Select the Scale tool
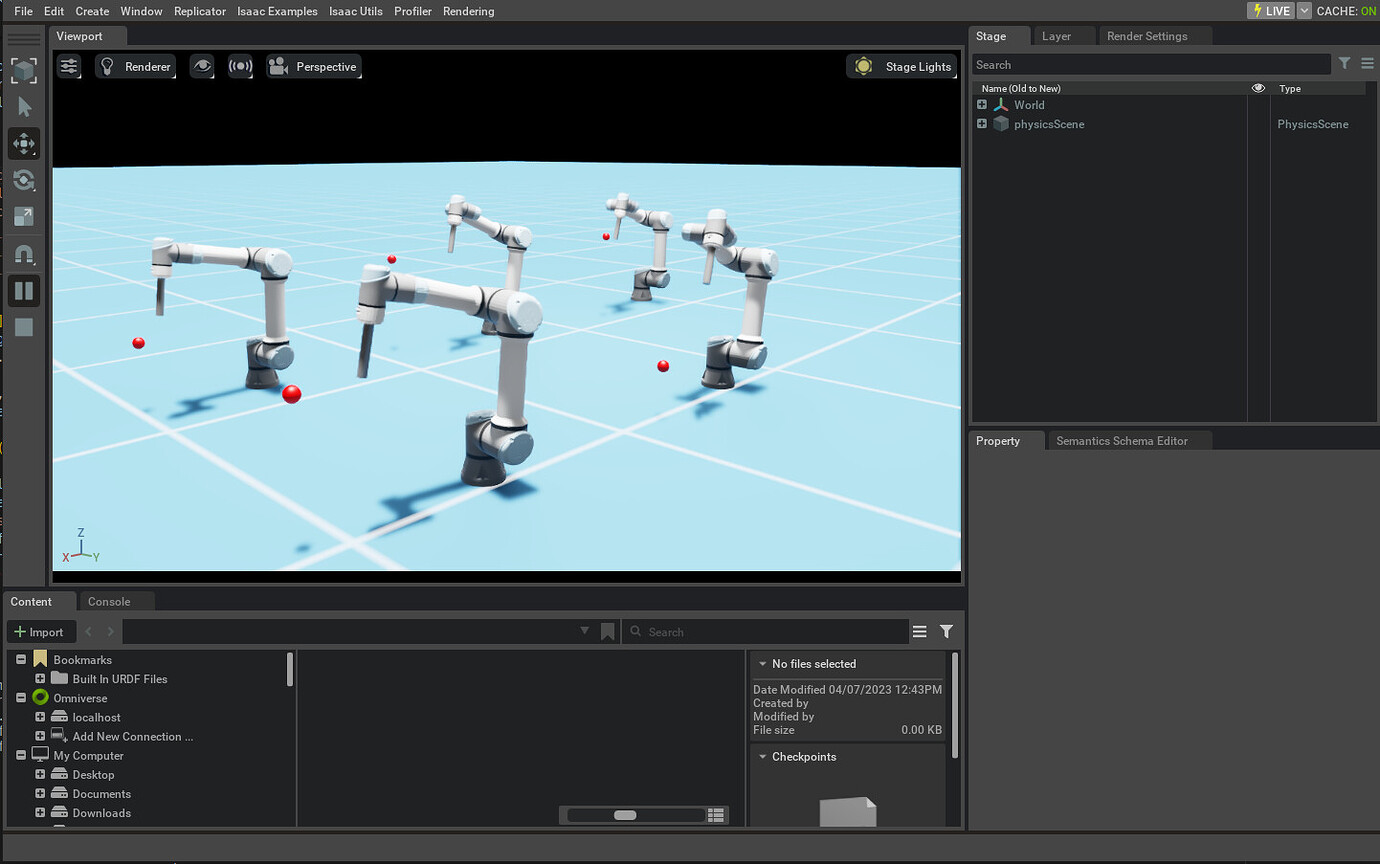The width and height of the screenshot is (1380, 864). point(23,217)
